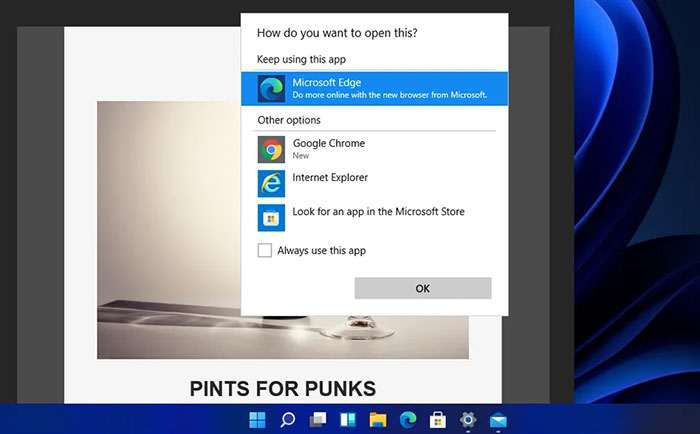The image size is (700, 434).
Task: Click the Microsoft Store bag icon in dialog
Action: tap(271, 217)
